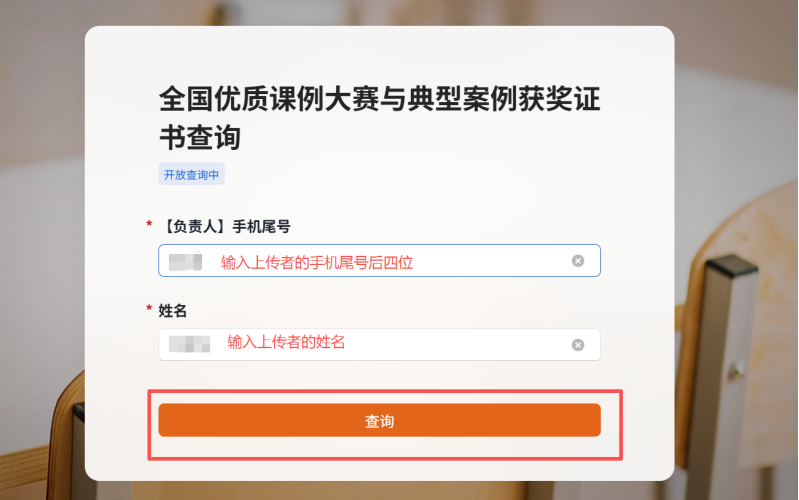Viewport: 799px width, 500px height.
Task: Click the 全国优质课例大赛 title heading
Action: coord(379,101)
